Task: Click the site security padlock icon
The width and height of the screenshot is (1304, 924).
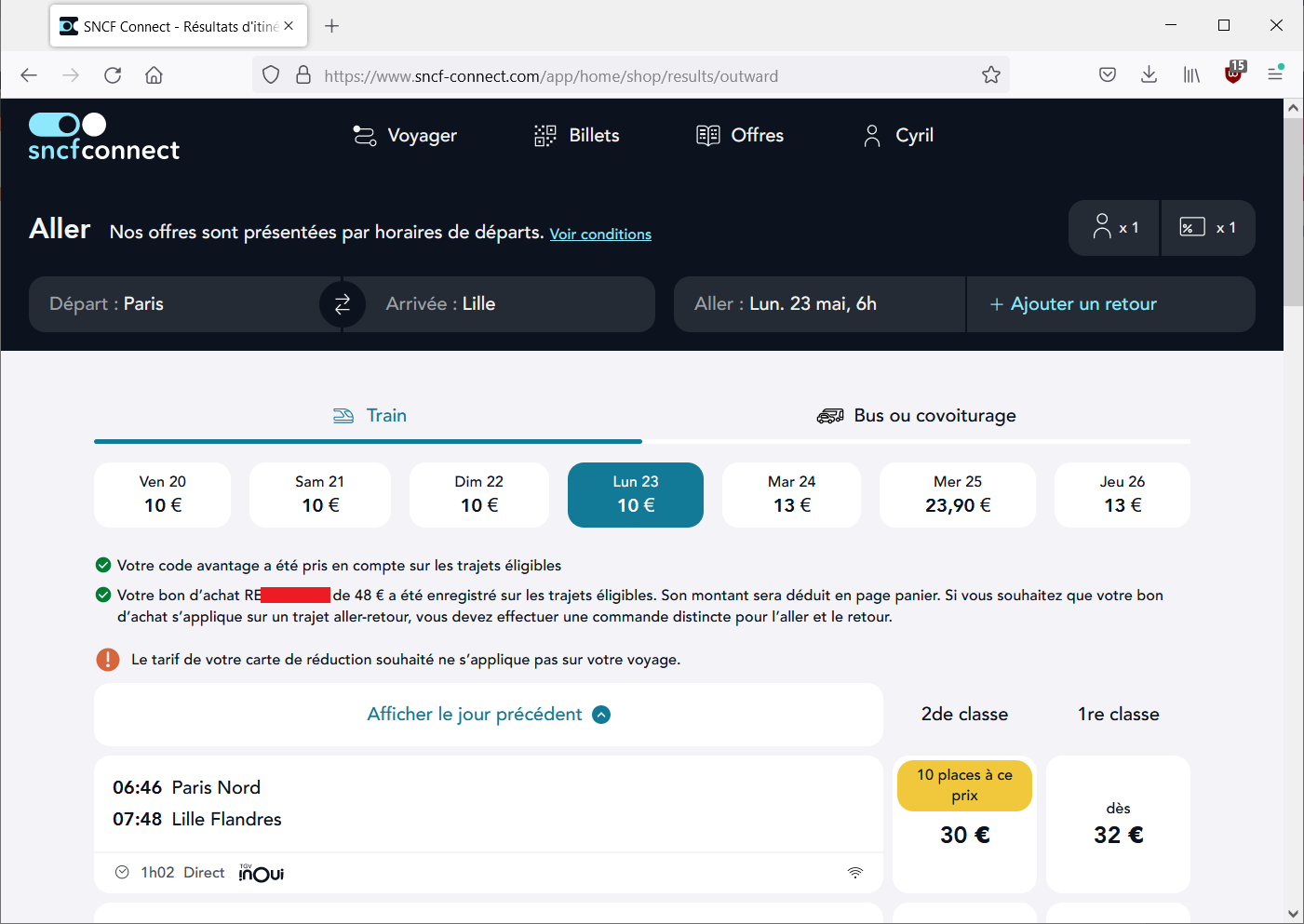Action: click(x=303, y=75)
